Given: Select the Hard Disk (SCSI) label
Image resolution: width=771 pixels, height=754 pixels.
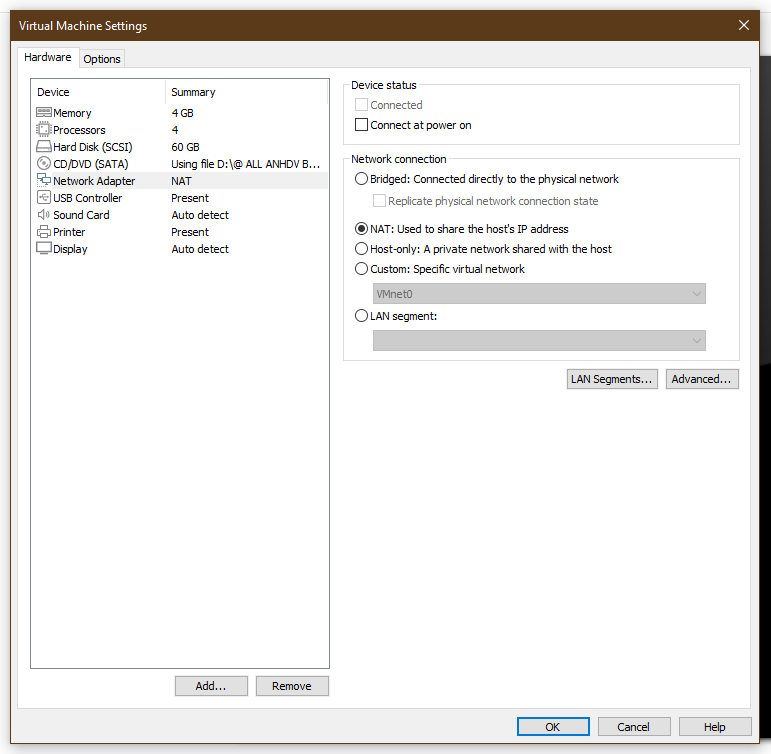Looking at the screenshot, I should [92, 147].
